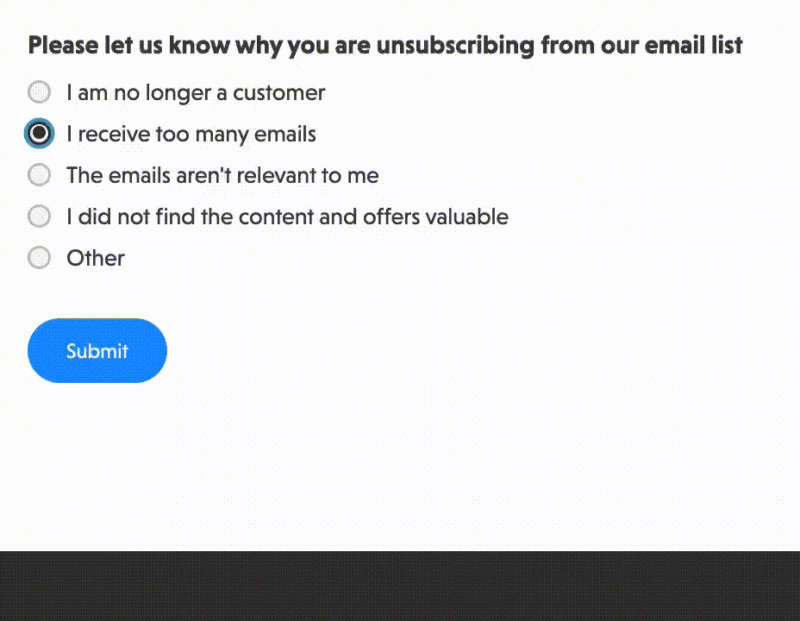
Task: Select the 'I receive too many emails' option
Action: click(x=38, y=133)
